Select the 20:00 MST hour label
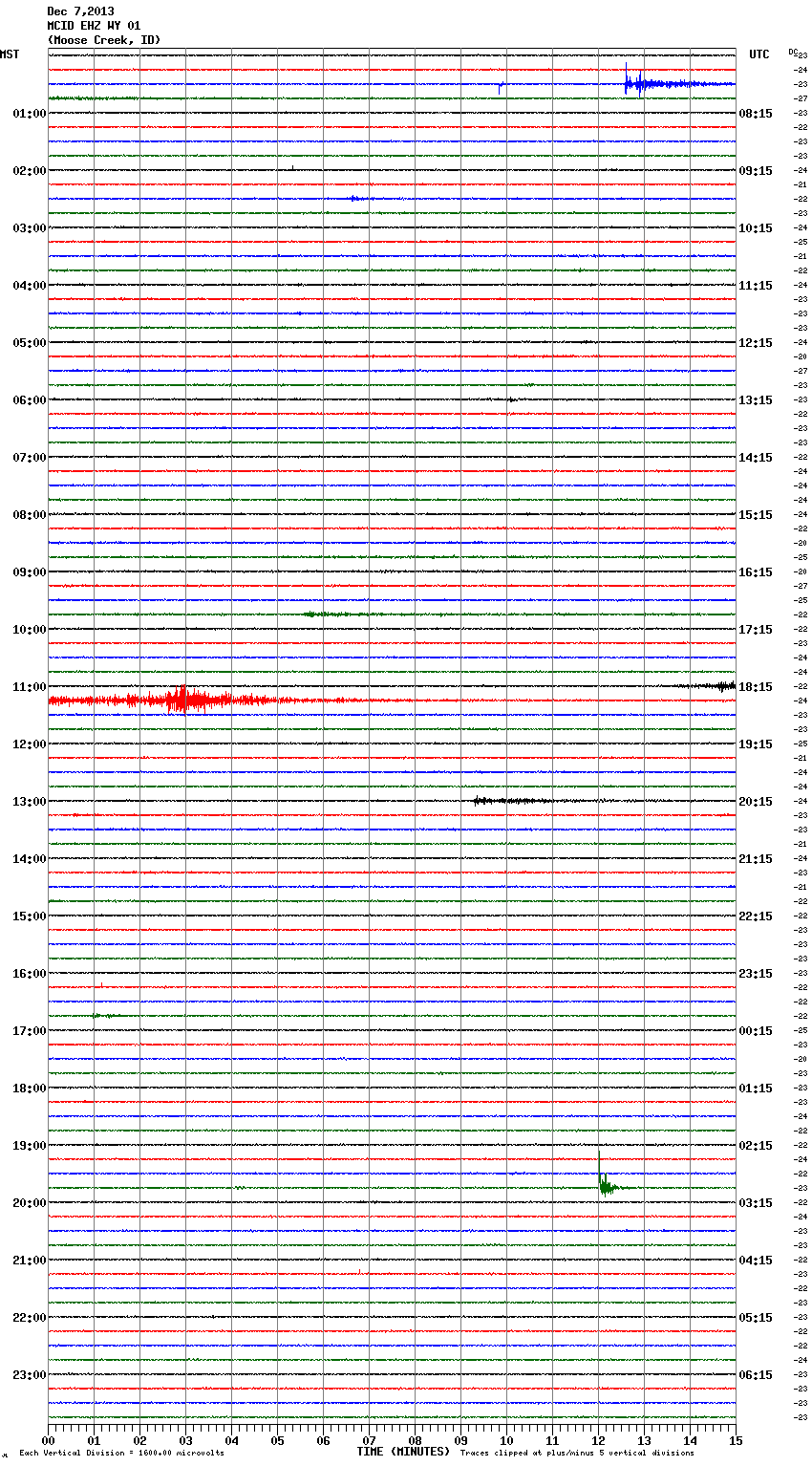The image size is (812, 1466). click(x=30, y=1203)
